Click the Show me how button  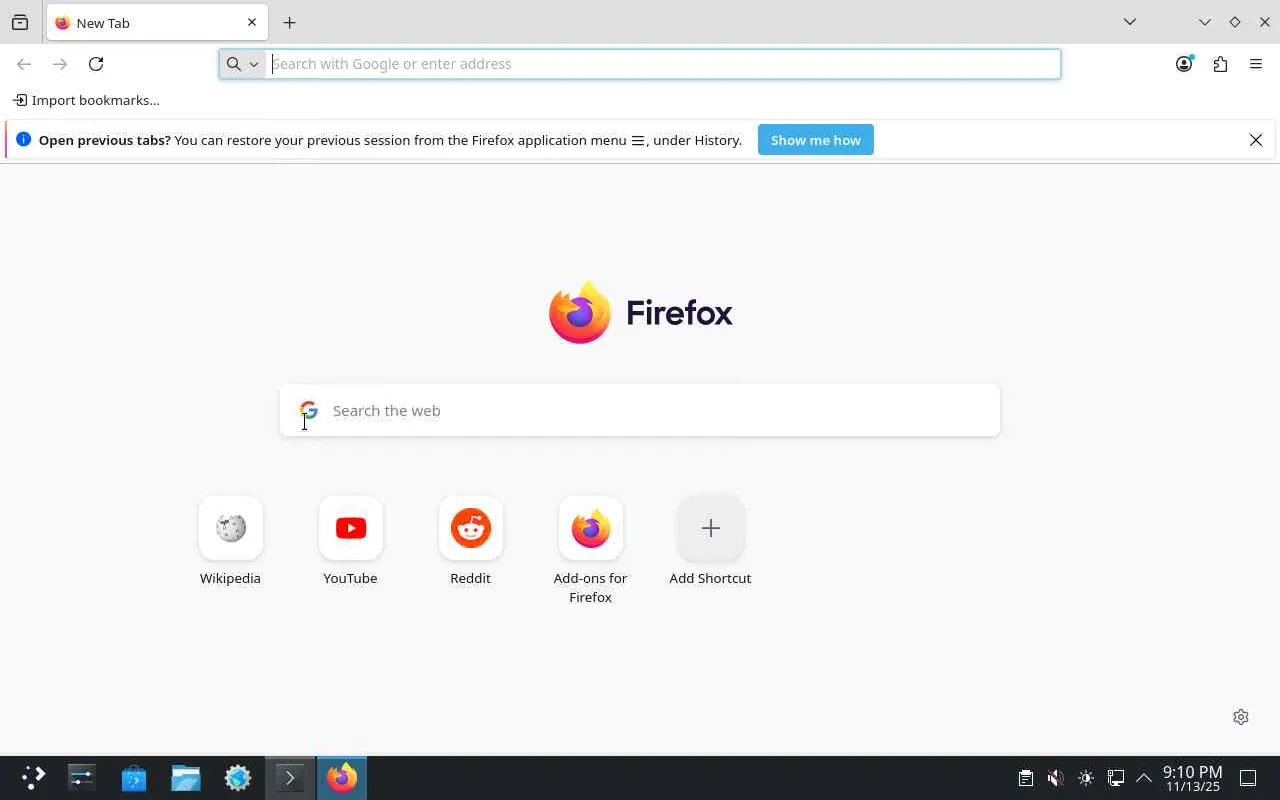(815, 140)
